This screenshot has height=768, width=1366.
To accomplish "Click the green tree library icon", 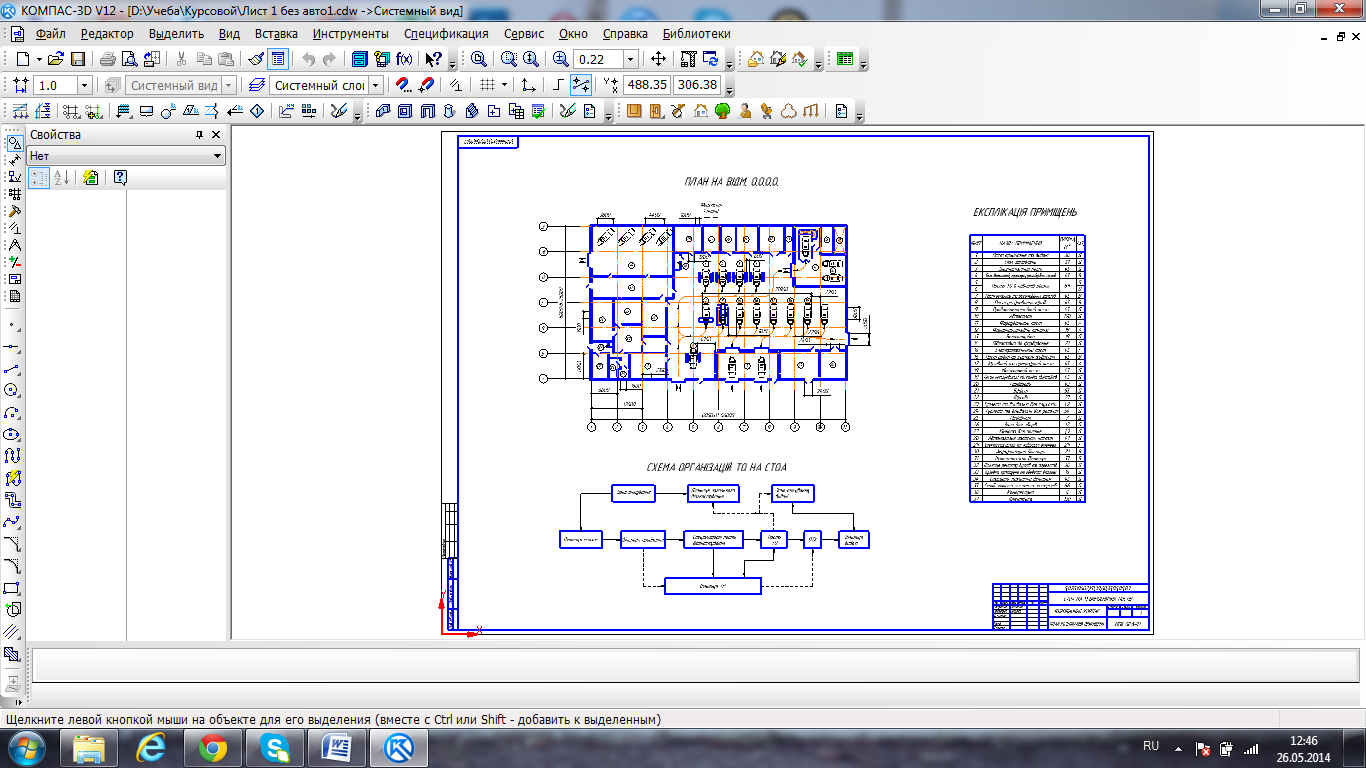I will pos(722,111).
